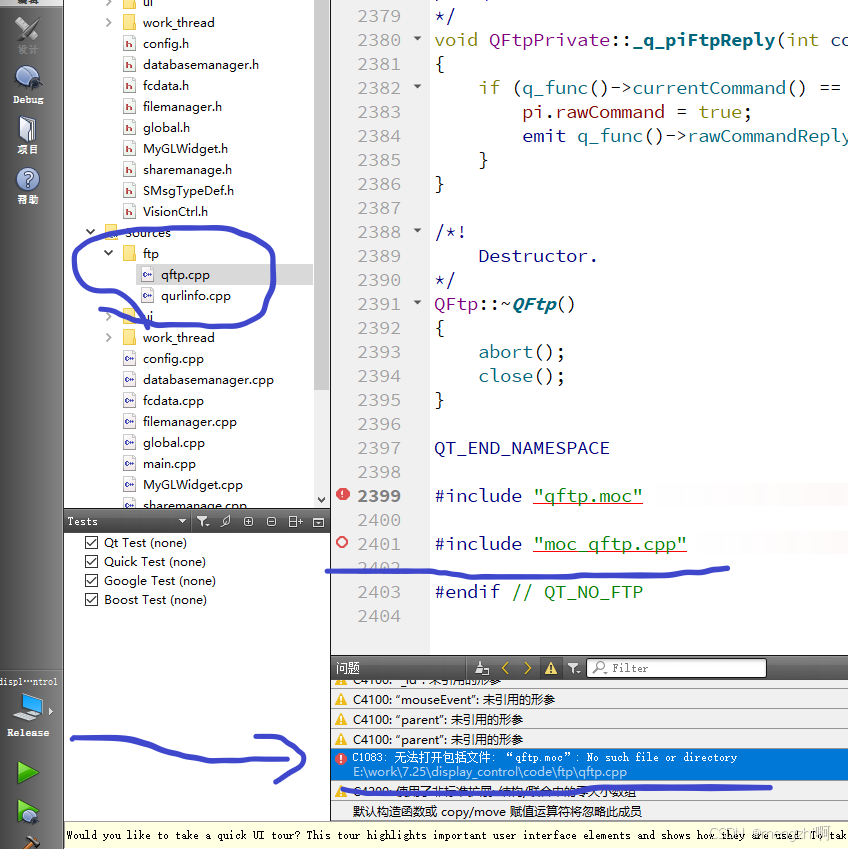Screen dimensions: 848x849
Task: Open the 项目 (Projects) mode
Action: pyautogui.click(x=28, y=128)
